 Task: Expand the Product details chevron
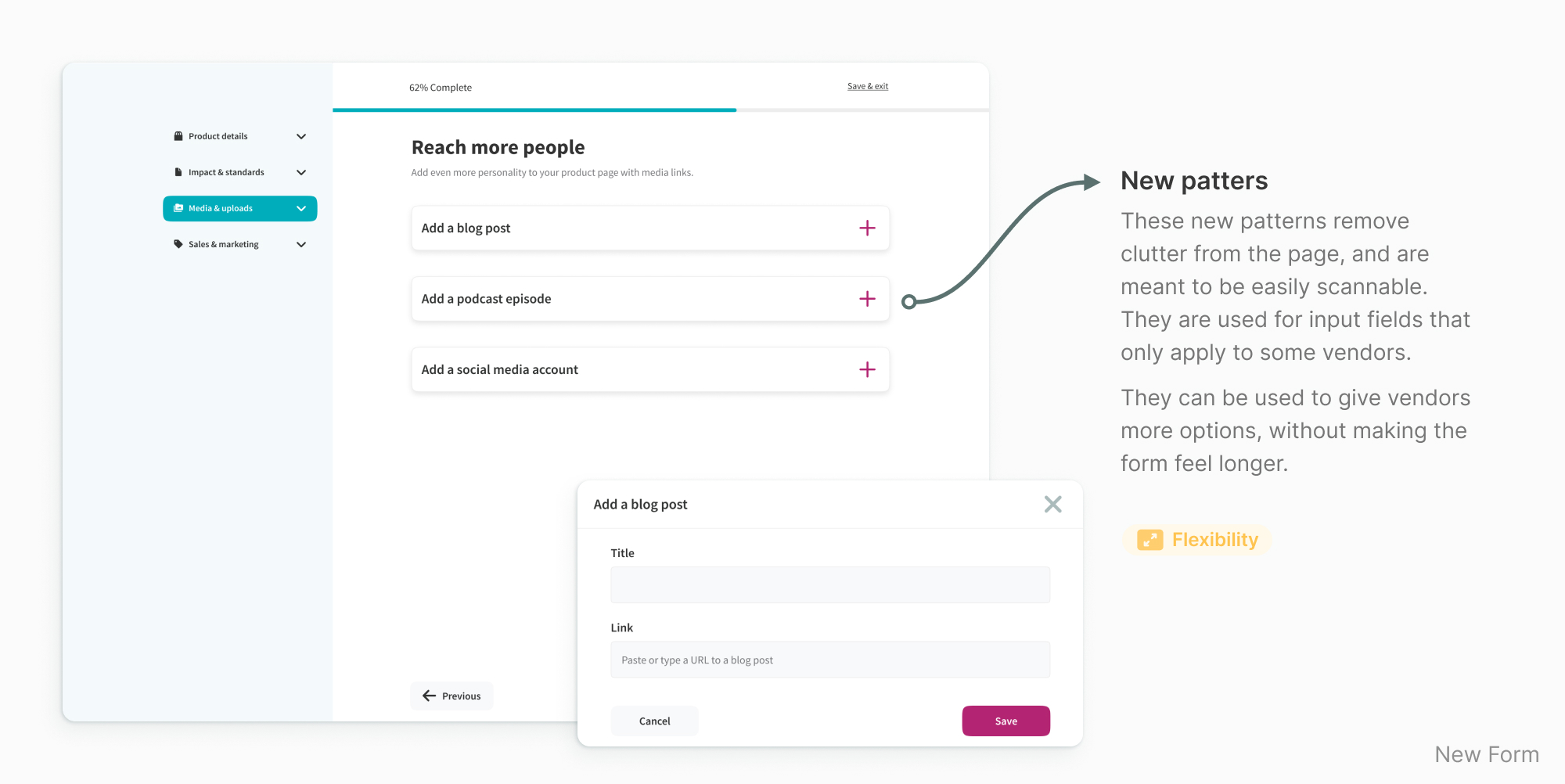[x=301, y=136]
